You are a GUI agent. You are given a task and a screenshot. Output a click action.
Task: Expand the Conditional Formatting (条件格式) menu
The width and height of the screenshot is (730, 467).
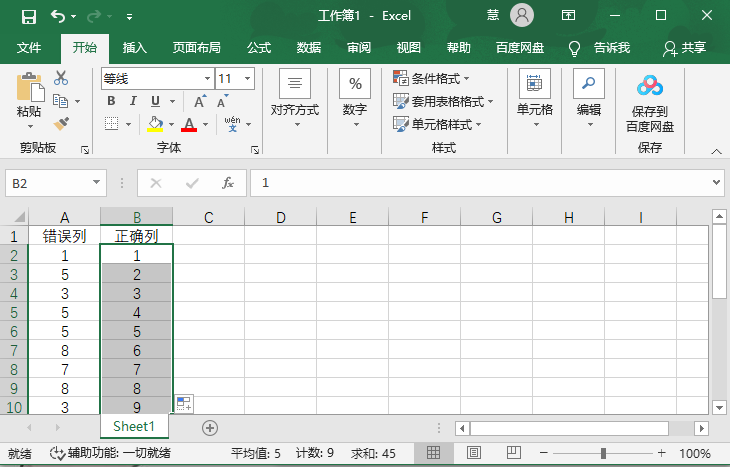(x=431, y=78)
